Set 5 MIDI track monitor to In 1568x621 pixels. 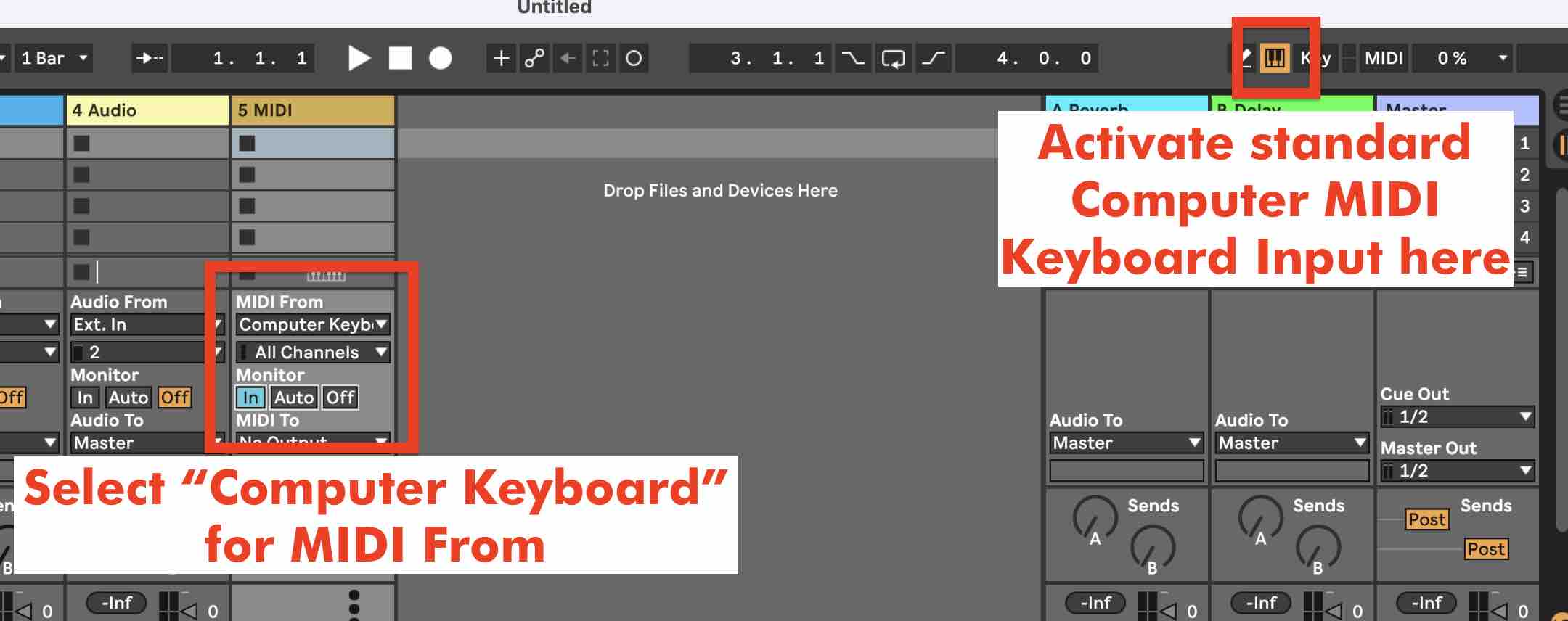point(250,398)
